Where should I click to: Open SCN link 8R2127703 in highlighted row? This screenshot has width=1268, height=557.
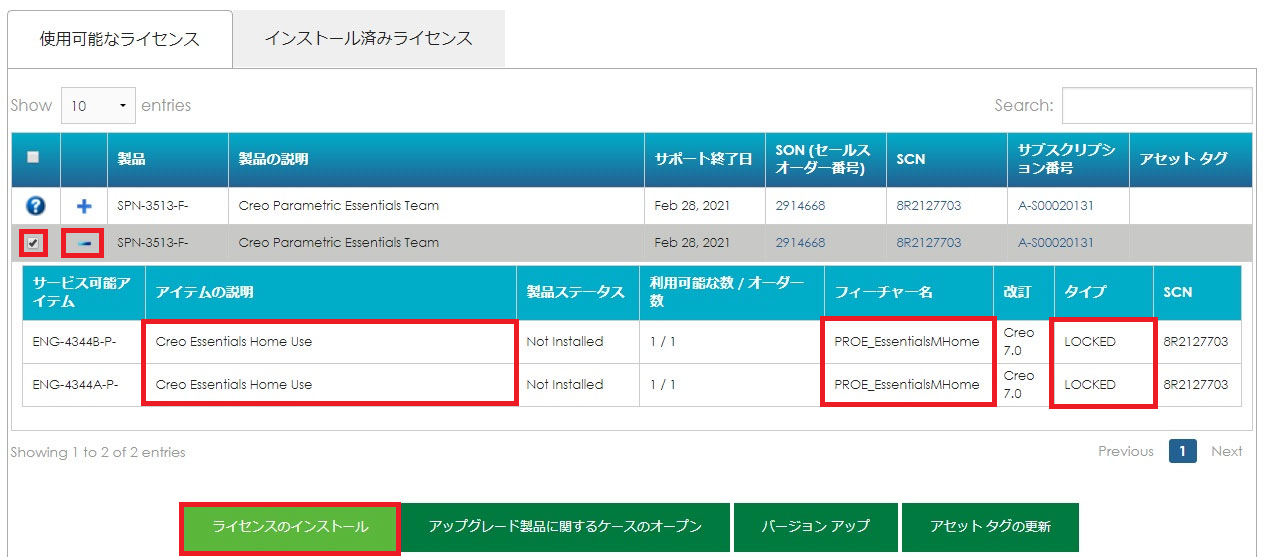pyautogui.click(x=929, y=243)
